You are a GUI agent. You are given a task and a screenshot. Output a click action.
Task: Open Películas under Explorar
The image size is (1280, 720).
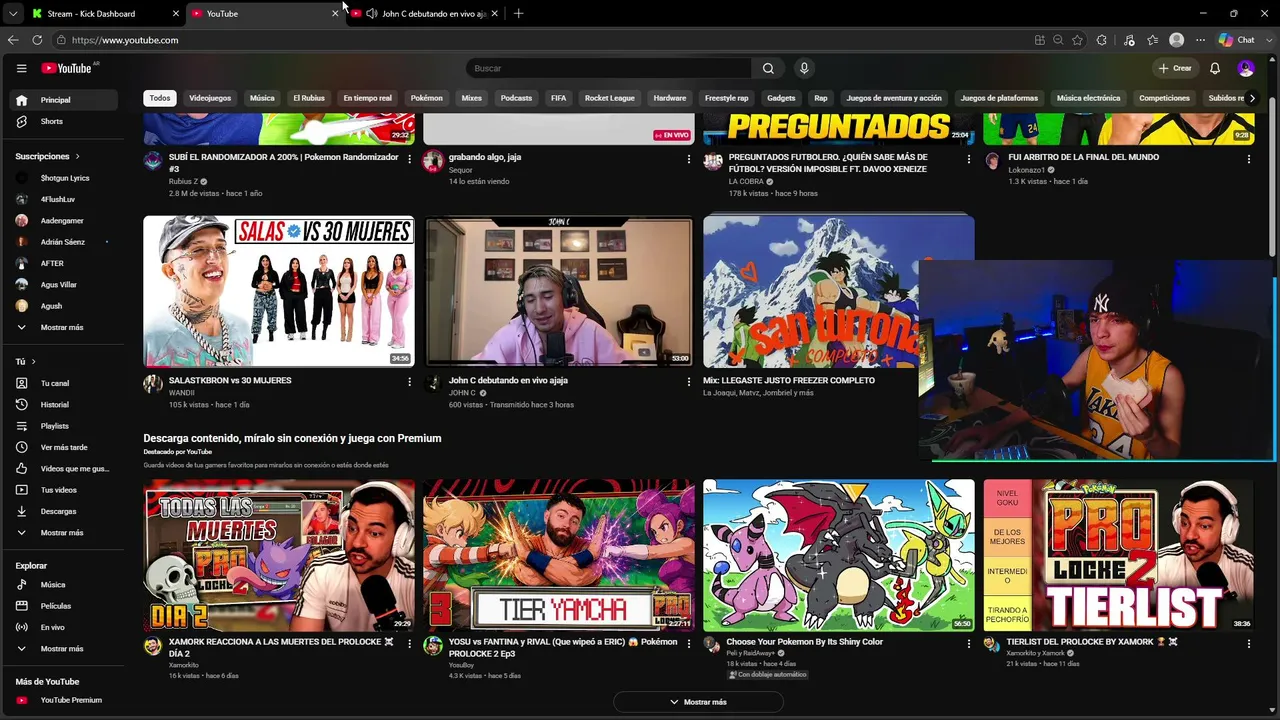coord(56,606)
